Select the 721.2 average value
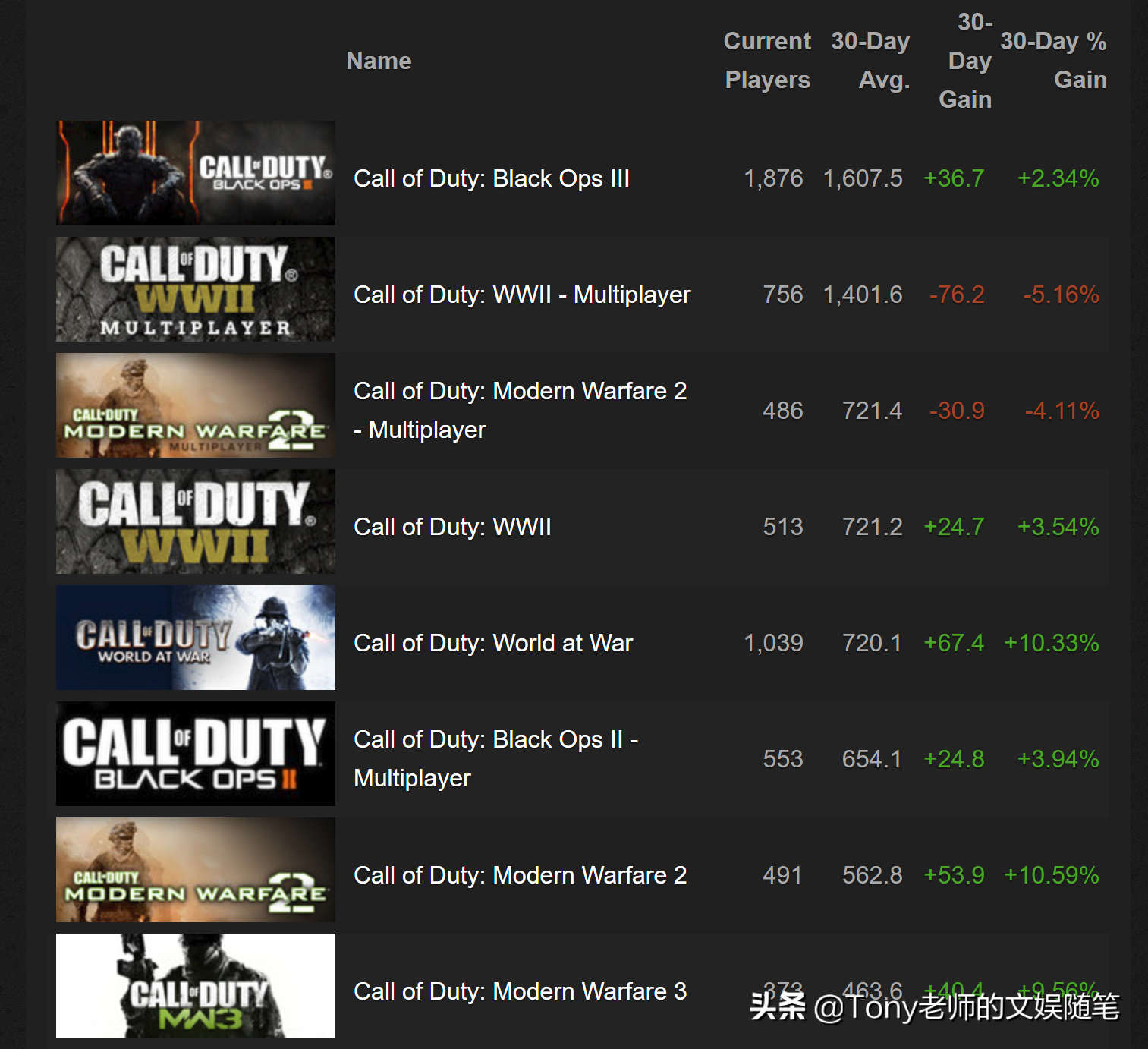This screenshot has height=1049, width=1148. click(x=873, y=527)
